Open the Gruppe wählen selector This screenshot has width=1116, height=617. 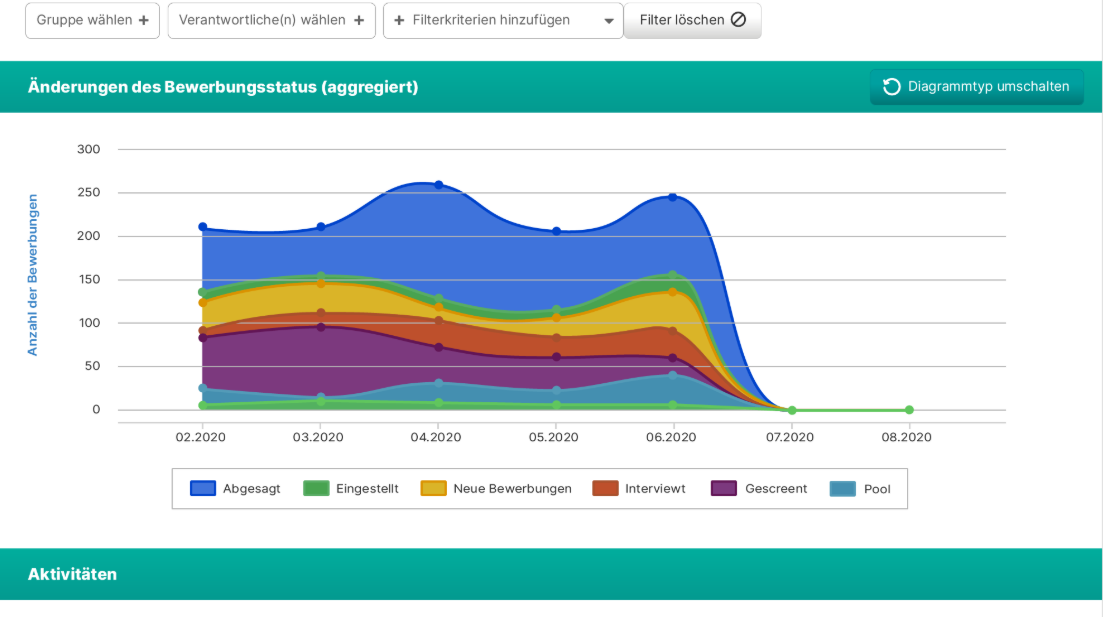92,20
